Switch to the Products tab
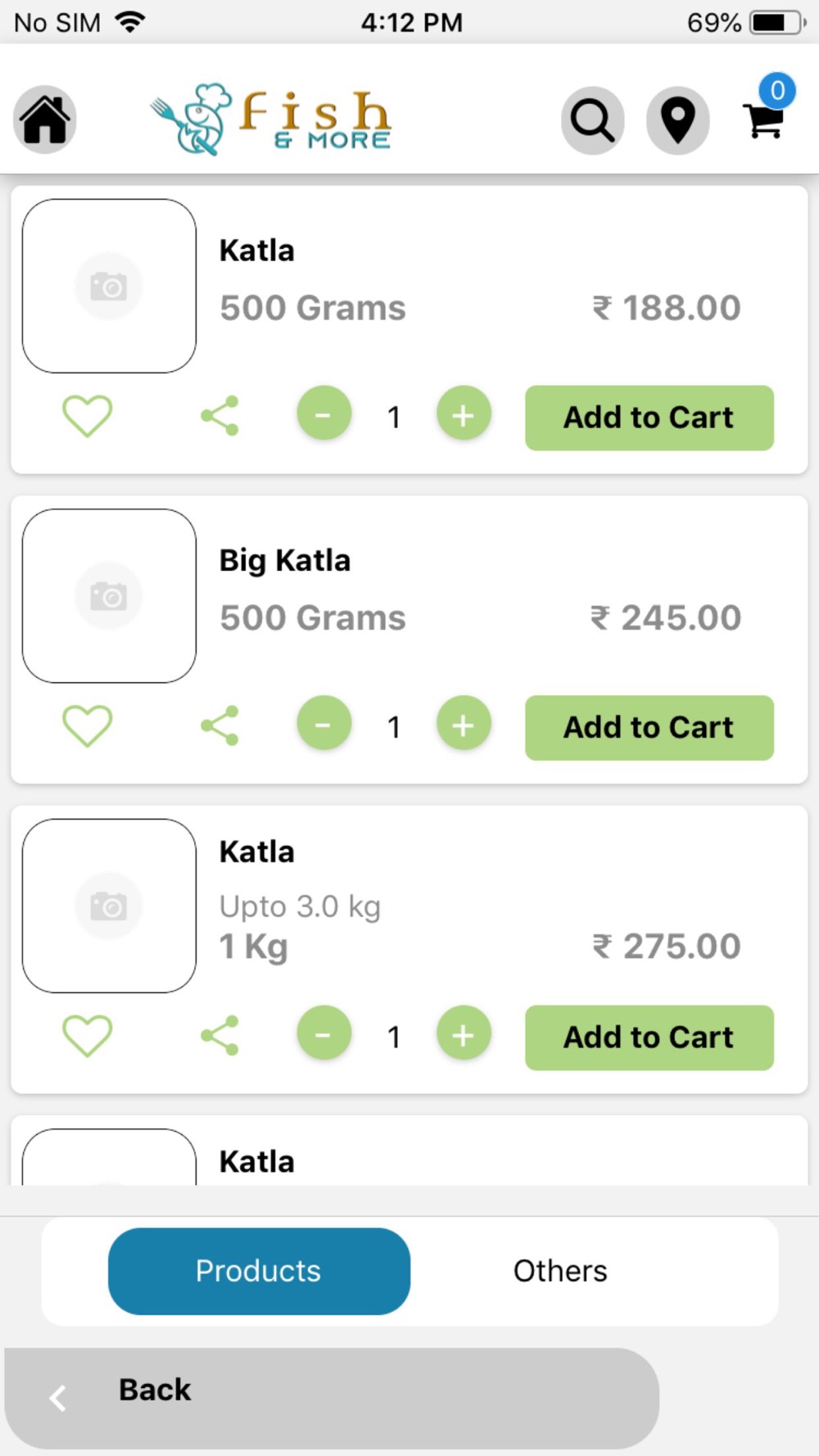 259,1271
